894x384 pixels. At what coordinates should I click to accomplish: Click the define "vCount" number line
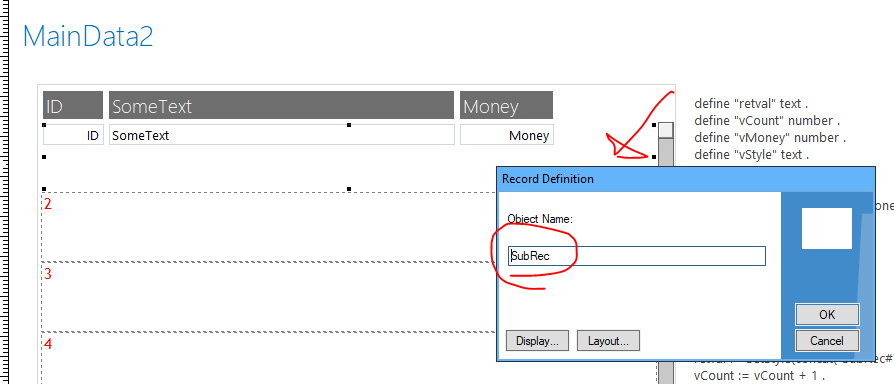[x=767, y=121]
